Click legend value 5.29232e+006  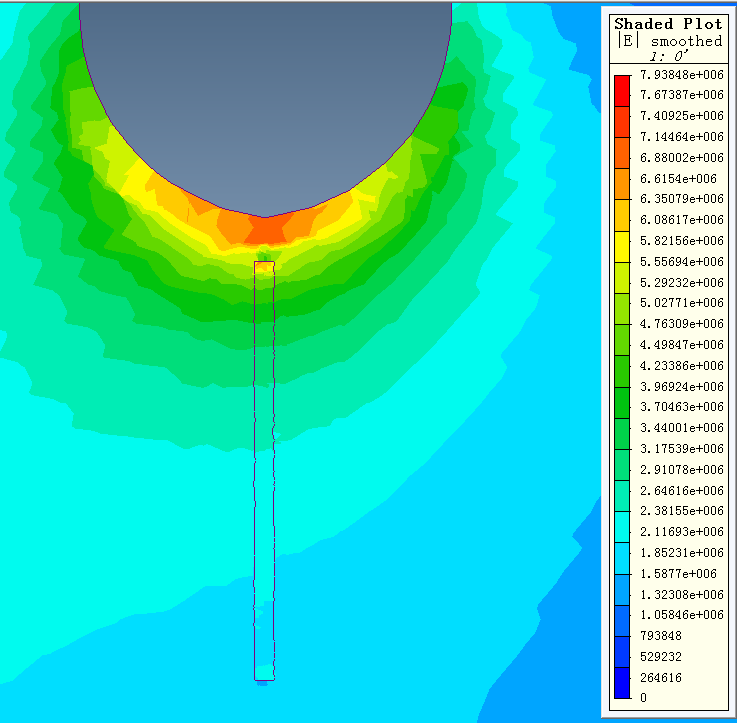point(682,283)
